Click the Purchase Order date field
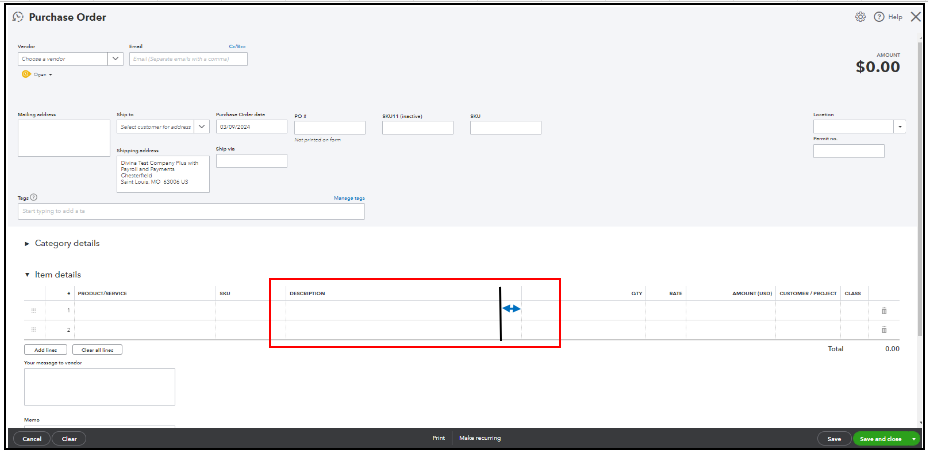 click(251, 127)
